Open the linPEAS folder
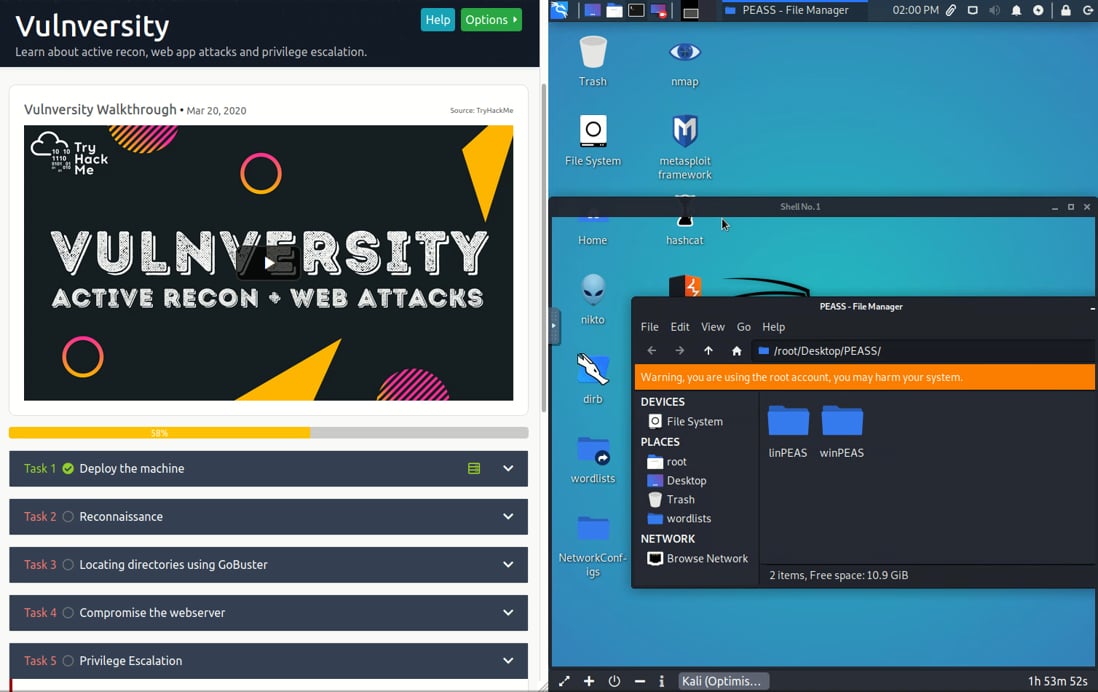Image resolution: width=1098 pixels, height=692 pixels. point(788,431)
